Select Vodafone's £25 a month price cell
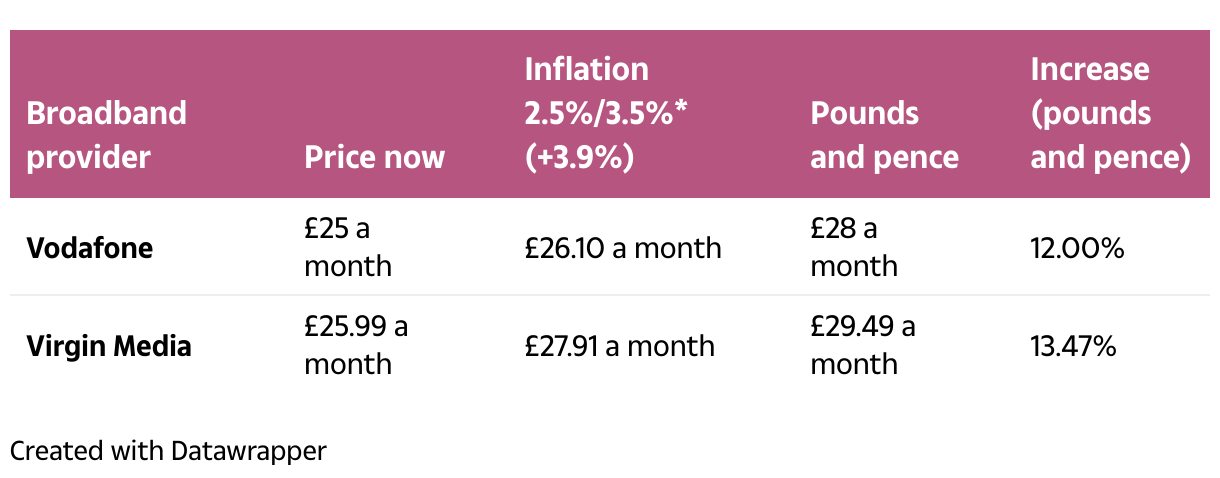1220x478 pixels. click(x=348, y=247)
